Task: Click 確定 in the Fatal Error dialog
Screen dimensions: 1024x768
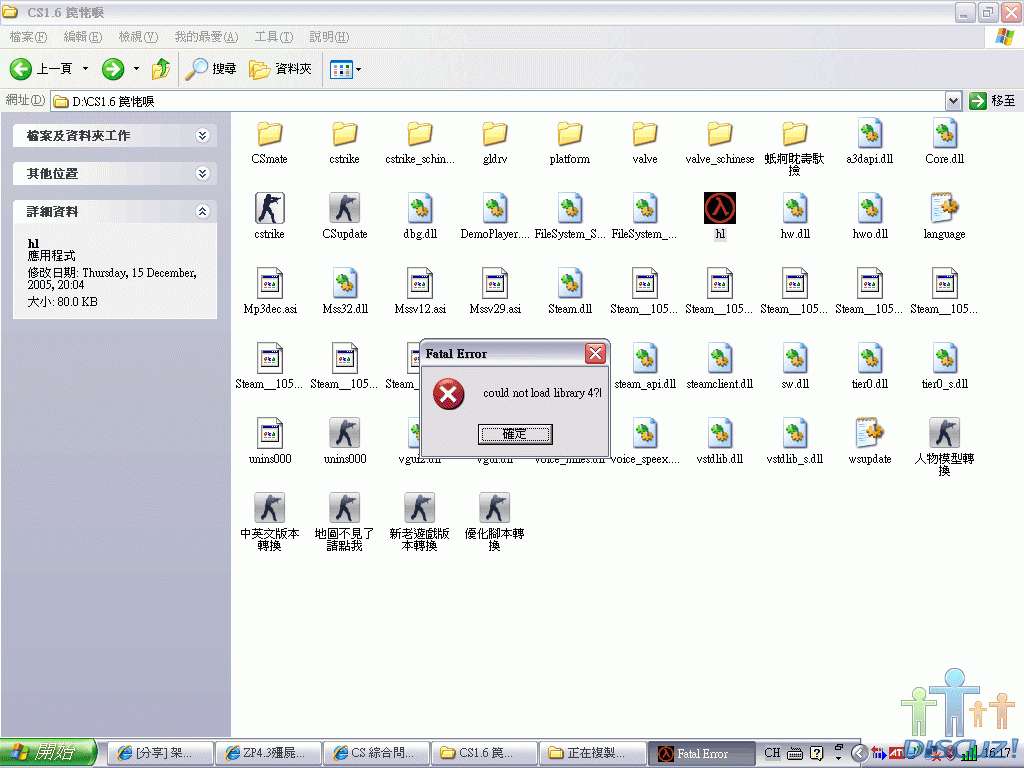Action: click(x=515, y=434)
